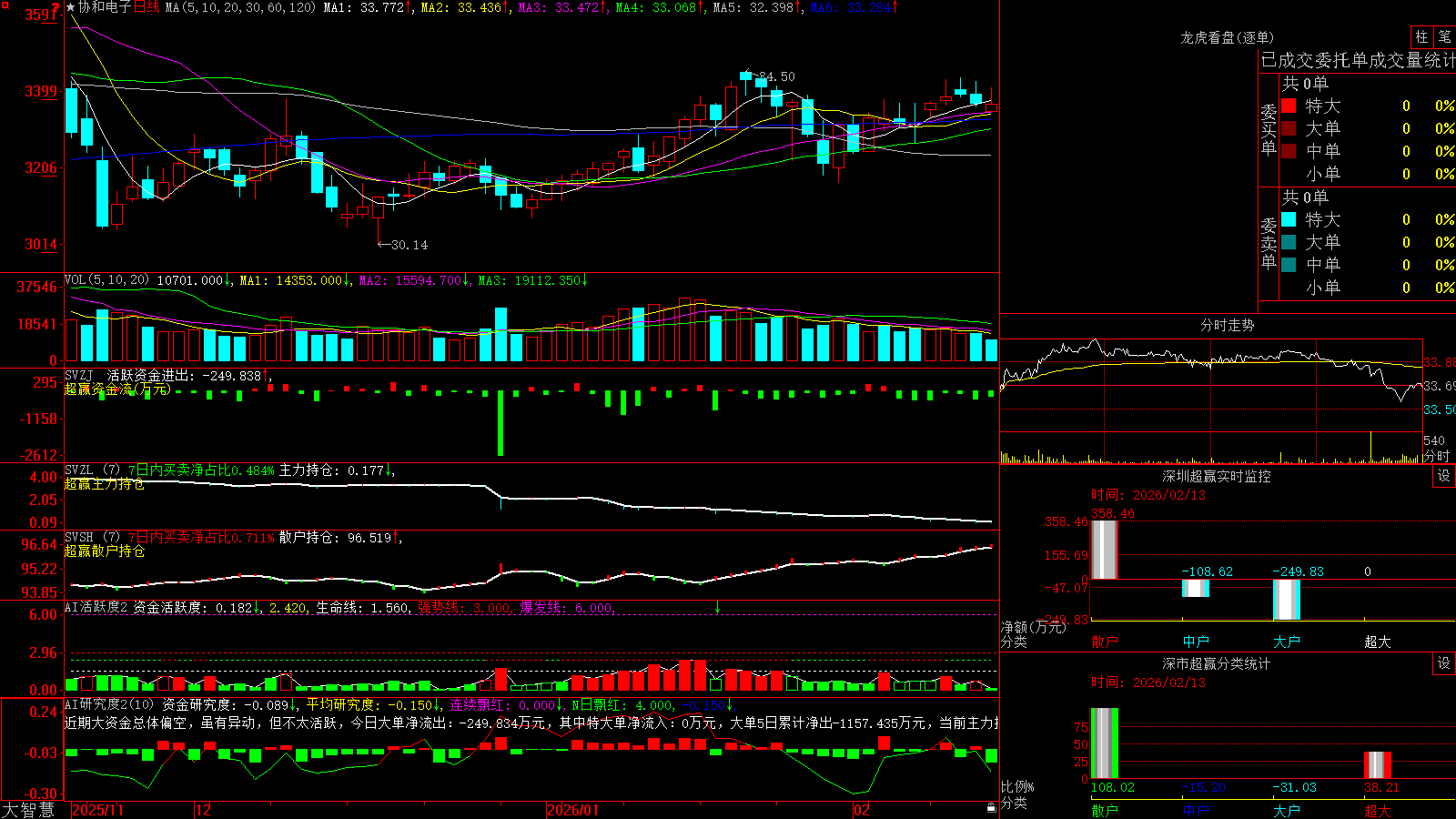Click the 爆发线: 6.000 label
The height and width of the screenshot is (819, 1456).
[567, 607]
